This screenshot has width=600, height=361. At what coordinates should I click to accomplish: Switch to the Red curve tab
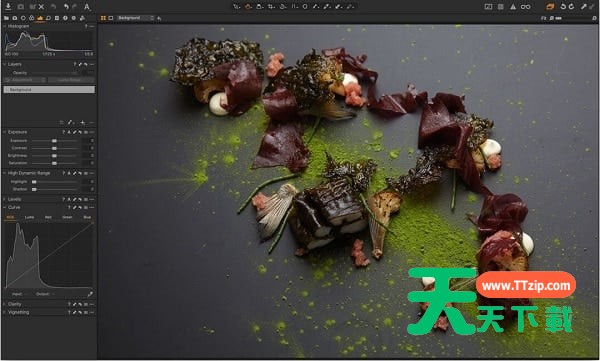click(x=48, y=217)
